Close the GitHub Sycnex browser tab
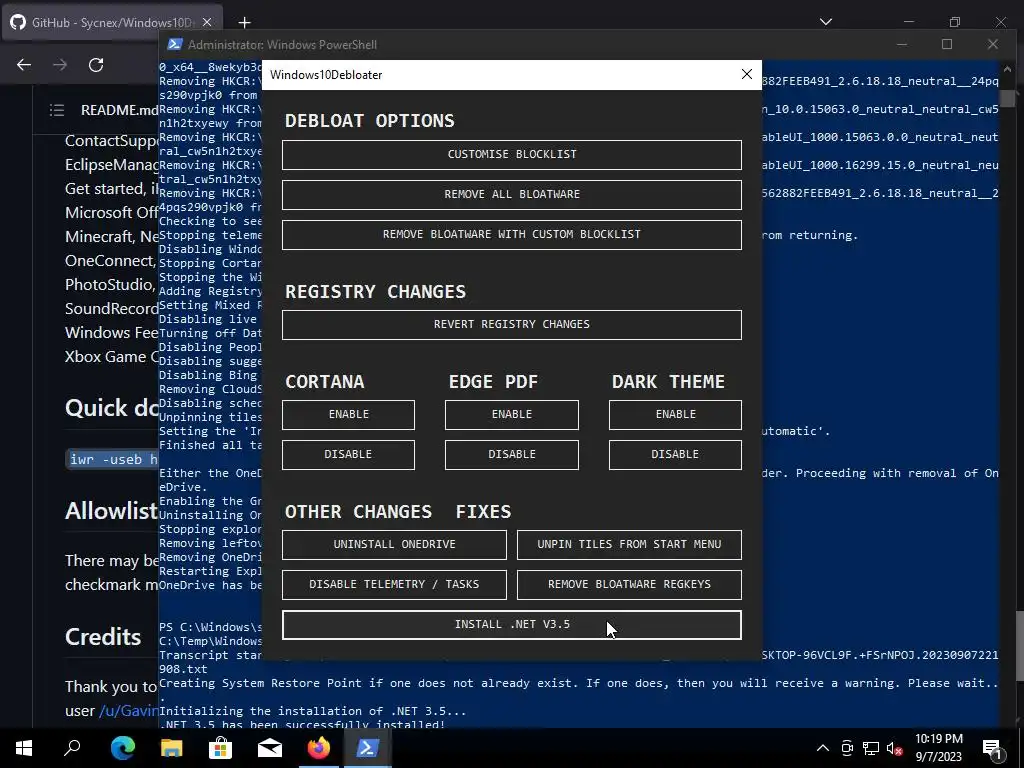The height and width of the screenshot is (768, 1024). (x=207, y=22)
